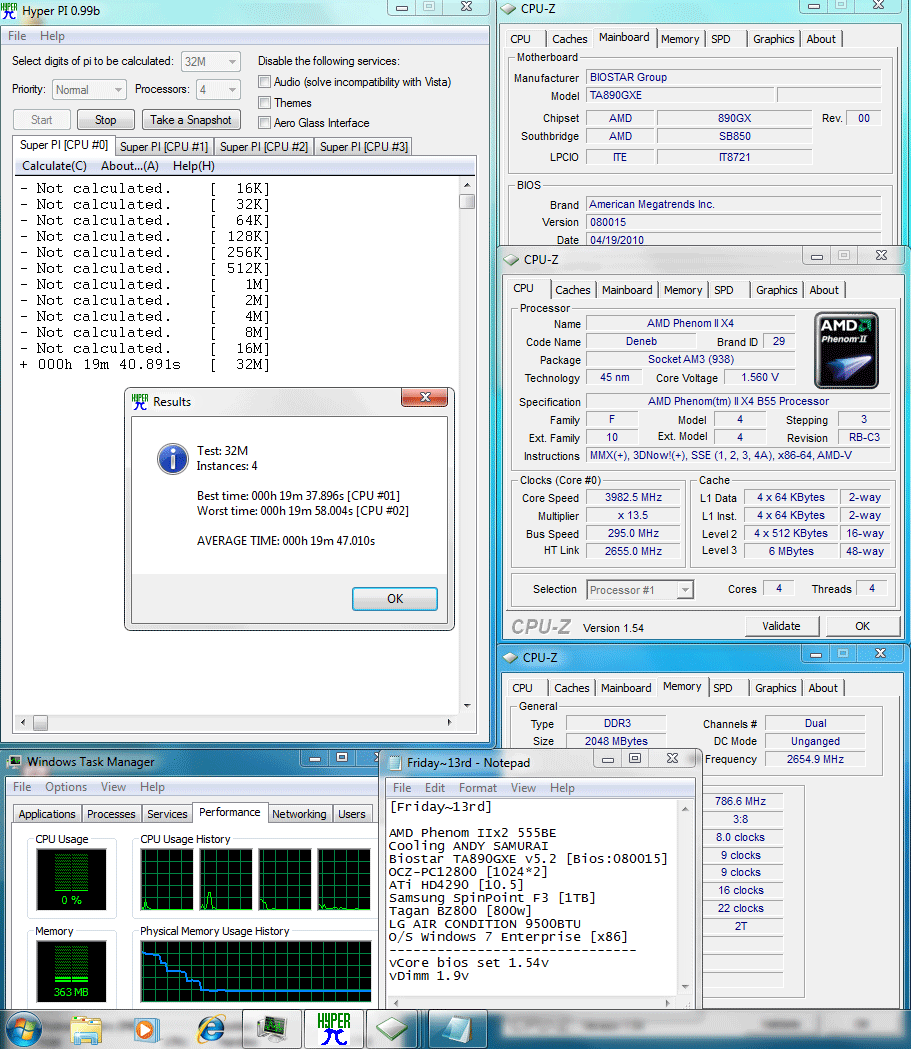911x1049 pixels.
Task: Open SPD tab in CPU-Z Memory window
Action: click(x=722, y=688)
